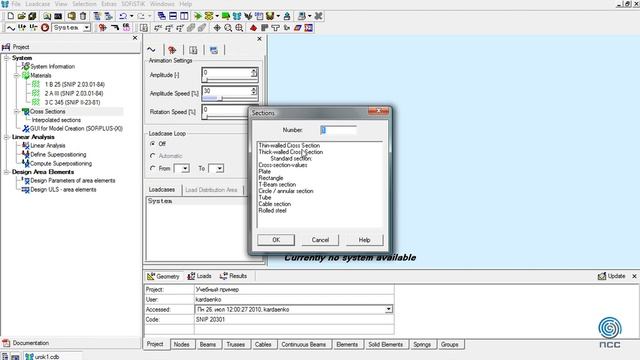Screen dimensions: 640x360
Task: Select T-Beam section in list
Action: (x=277, y=184)
